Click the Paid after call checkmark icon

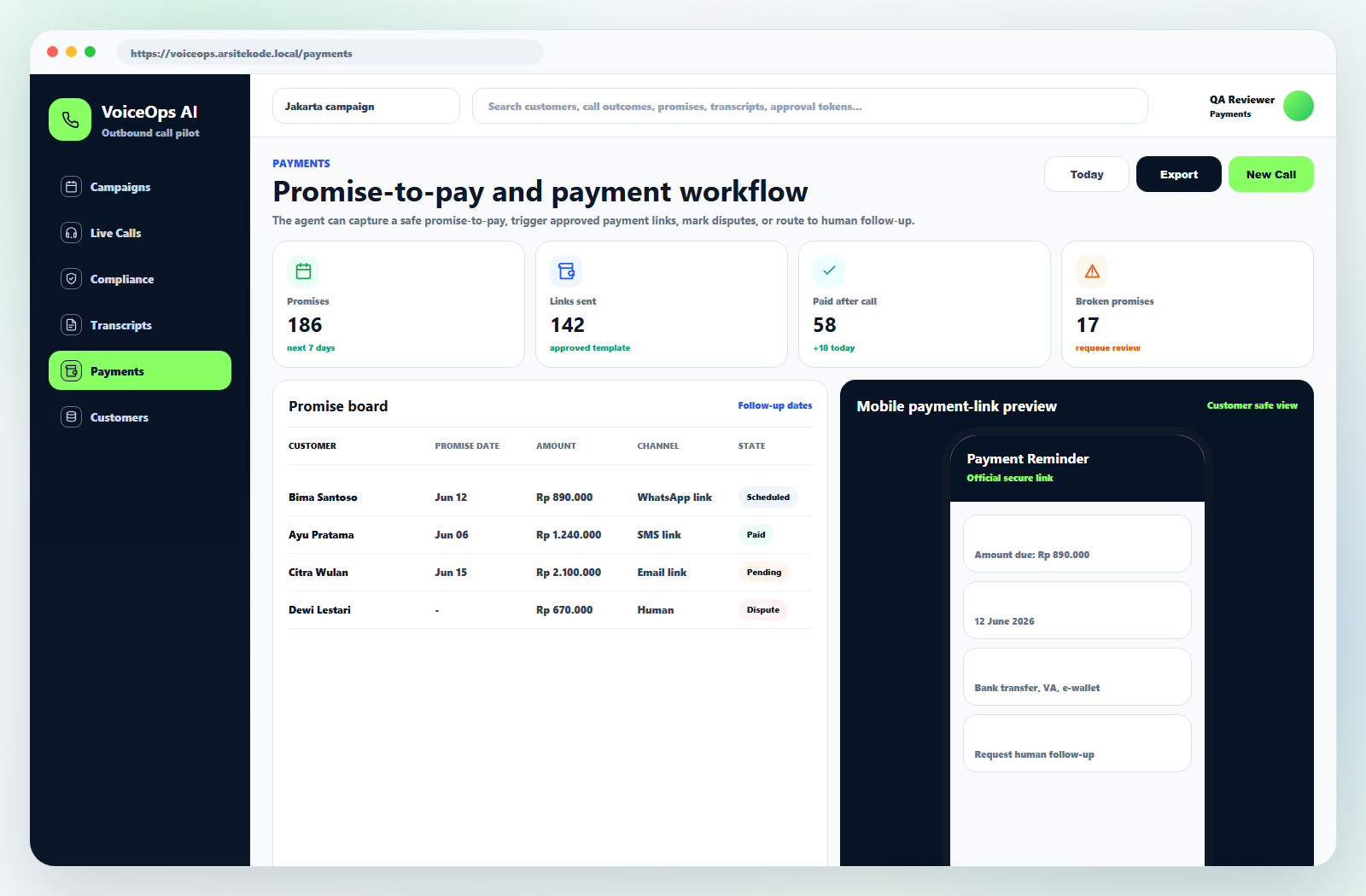point(829,271)
